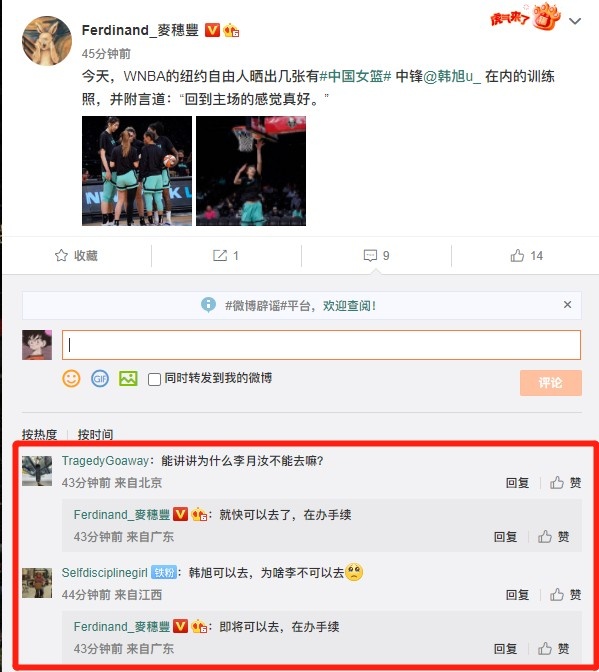Close the 微博辟谣 notice banner
Image resolution: width=599 pixels, height=672 pixels.
pyautogui.click(x=567, y=304)
